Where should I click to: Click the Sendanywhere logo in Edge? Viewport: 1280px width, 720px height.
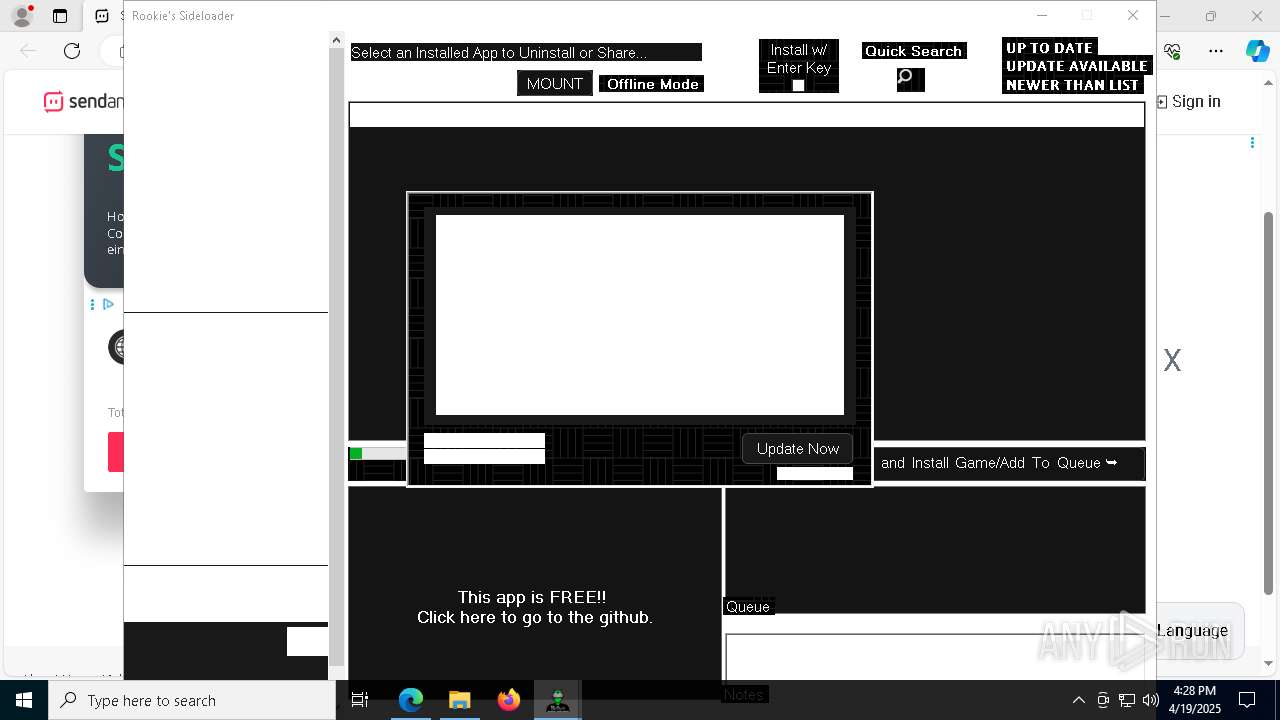tap(83, 101)
